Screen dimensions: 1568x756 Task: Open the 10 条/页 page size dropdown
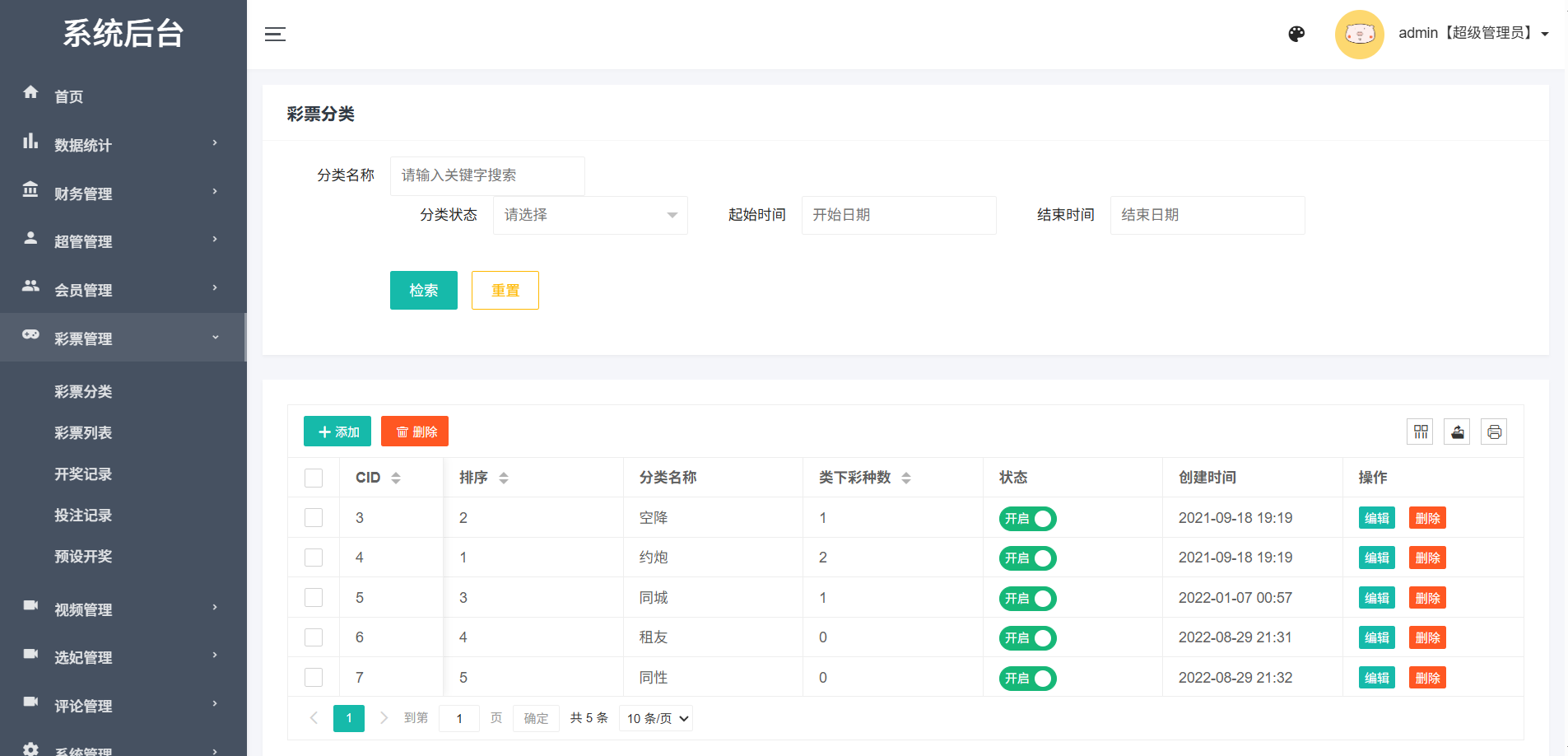[657, 718]
